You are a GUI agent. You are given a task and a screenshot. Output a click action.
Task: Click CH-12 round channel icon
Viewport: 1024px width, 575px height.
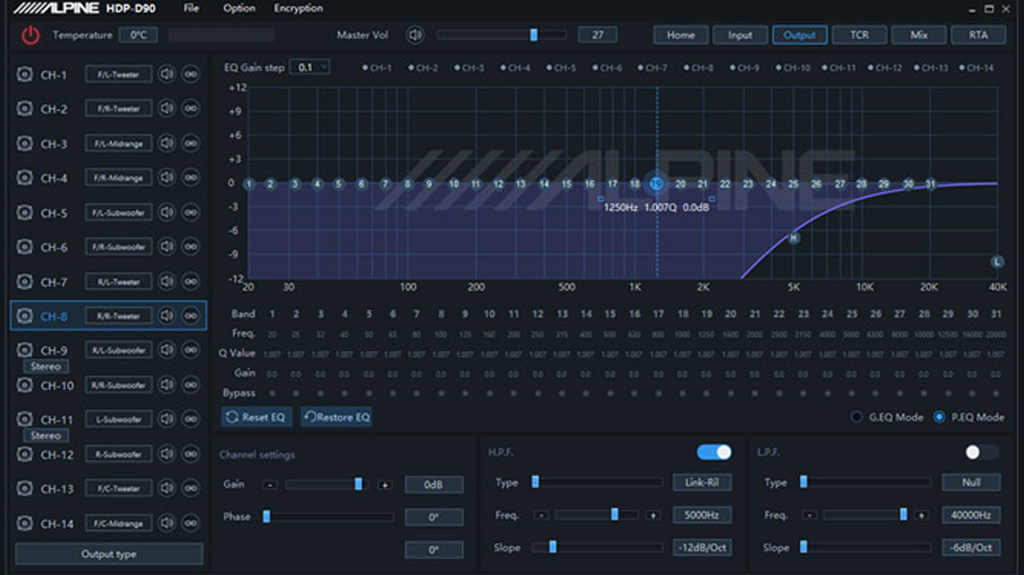tap(25, 454)
